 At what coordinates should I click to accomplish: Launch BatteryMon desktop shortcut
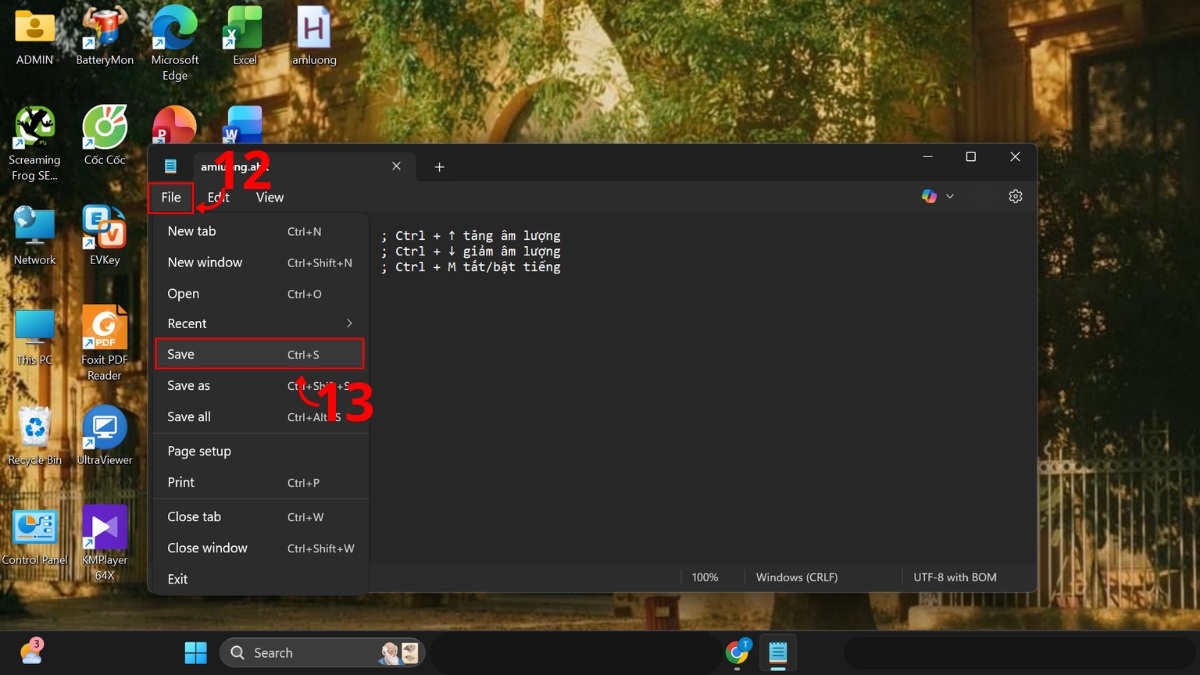point(104,36)
